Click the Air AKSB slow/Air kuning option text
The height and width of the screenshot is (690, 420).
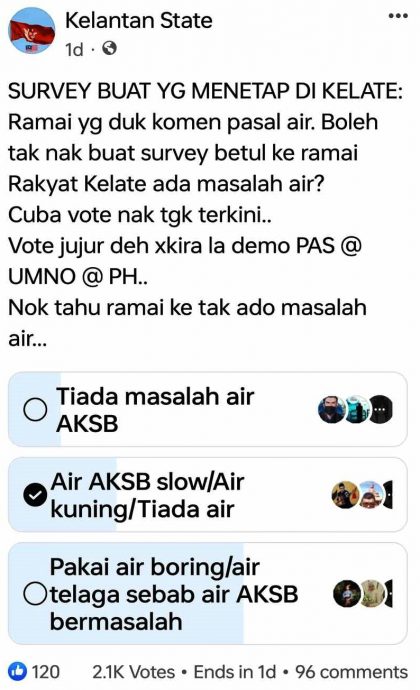point(147,495)
